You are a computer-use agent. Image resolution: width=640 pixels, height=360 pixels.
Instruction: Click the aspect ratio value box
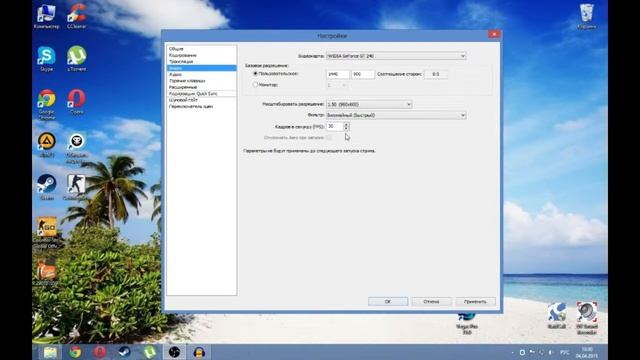[436, 74]
